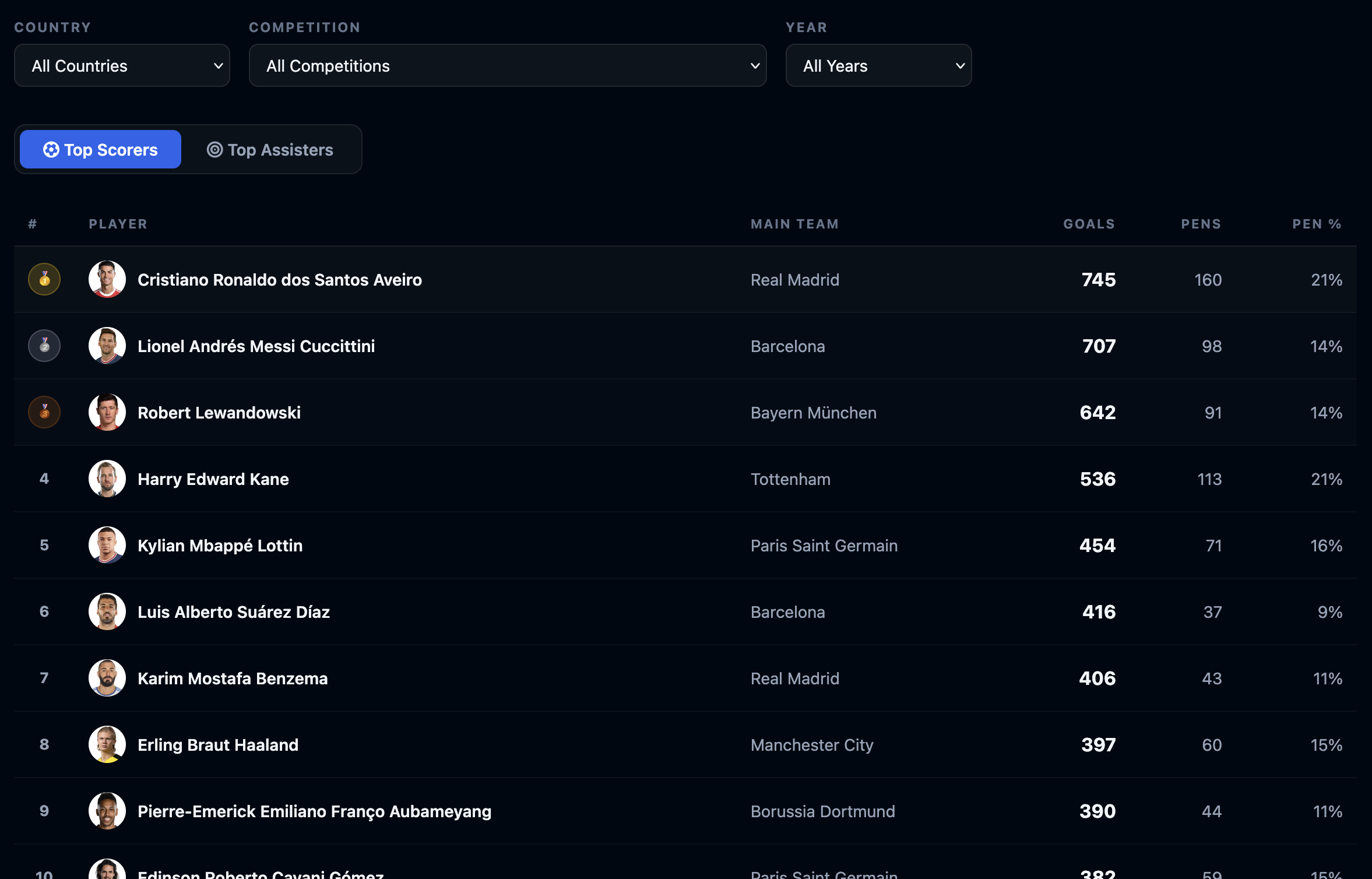Image resolution: width=1372 pixels, height=879 pixels.
Task: Click the 16% penalty percentage
Action: (1326, 546)
